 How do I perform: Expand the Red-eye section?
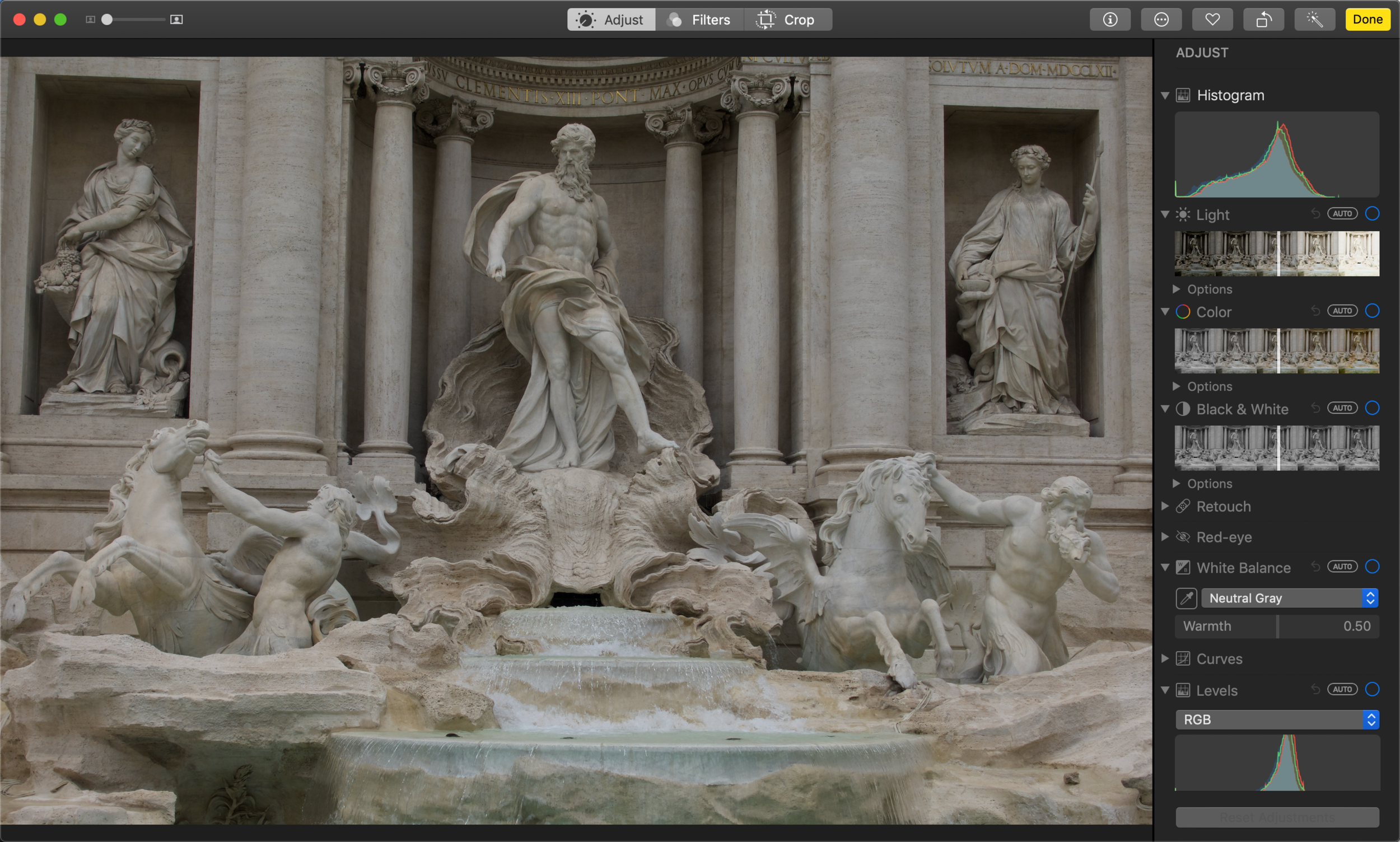[1165, 537]
